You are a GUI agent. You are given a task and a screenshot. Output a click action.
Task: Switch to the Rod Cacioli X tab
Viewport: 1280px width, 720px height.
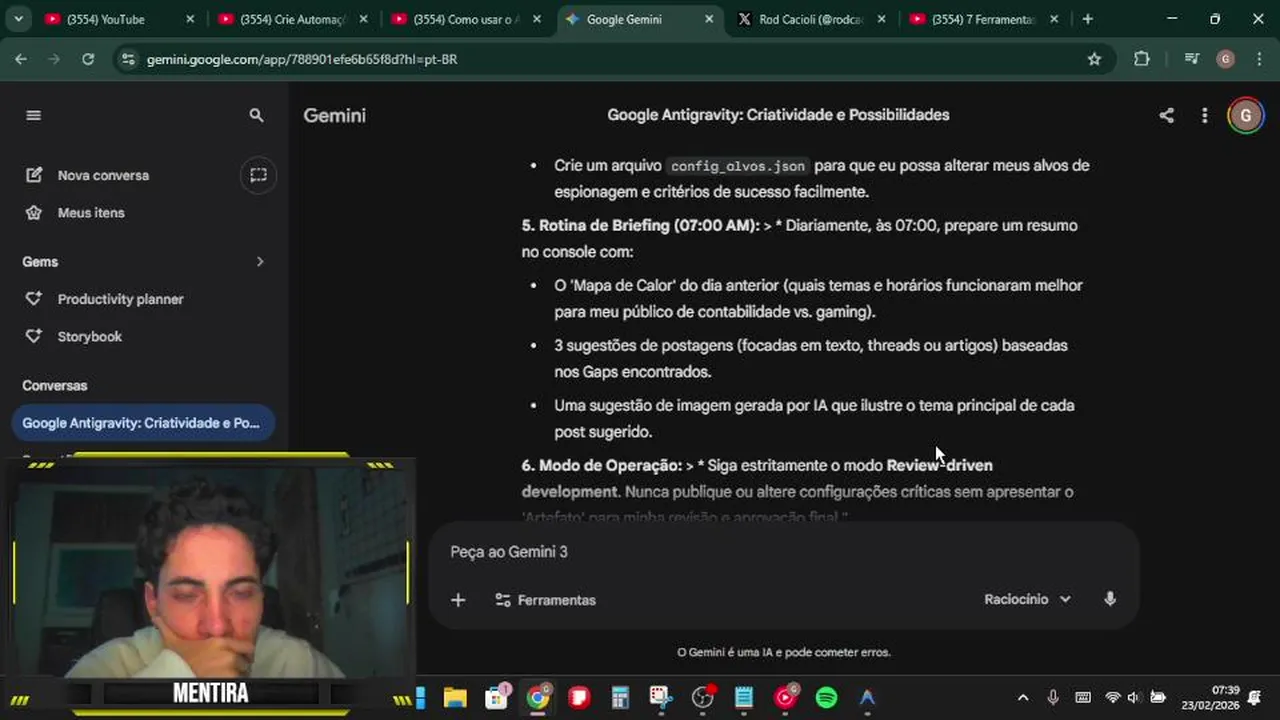coord(811,19)
